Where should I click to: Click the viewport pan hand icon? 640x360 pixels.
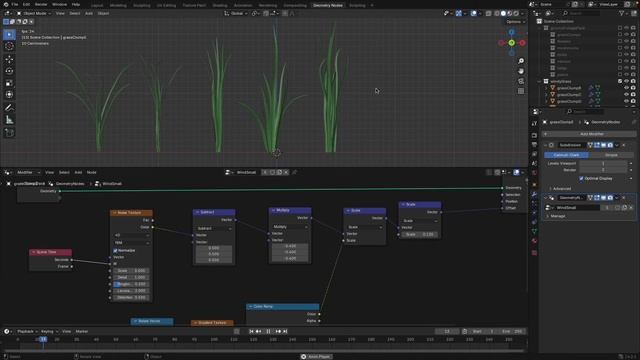[x=521, y=71]
